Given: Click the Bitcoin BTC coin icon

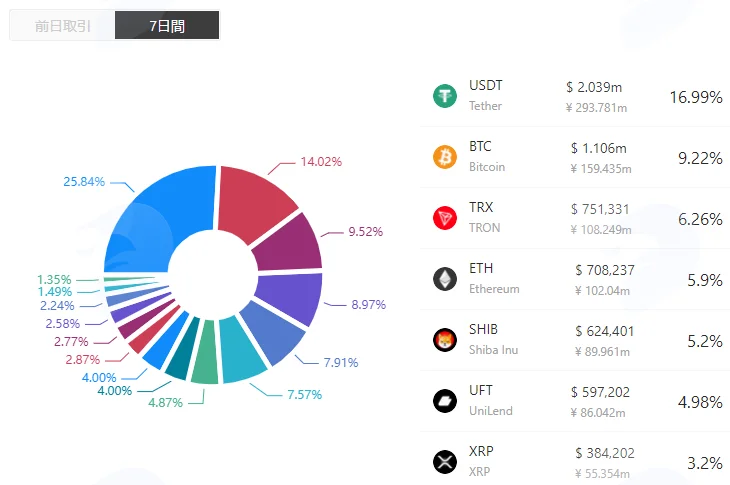Looking at the screenshot, I should click(x=445, y=157).
